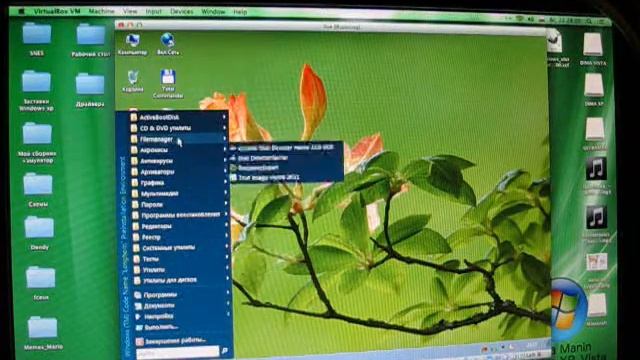Open the Help menu

pos(240,11)
